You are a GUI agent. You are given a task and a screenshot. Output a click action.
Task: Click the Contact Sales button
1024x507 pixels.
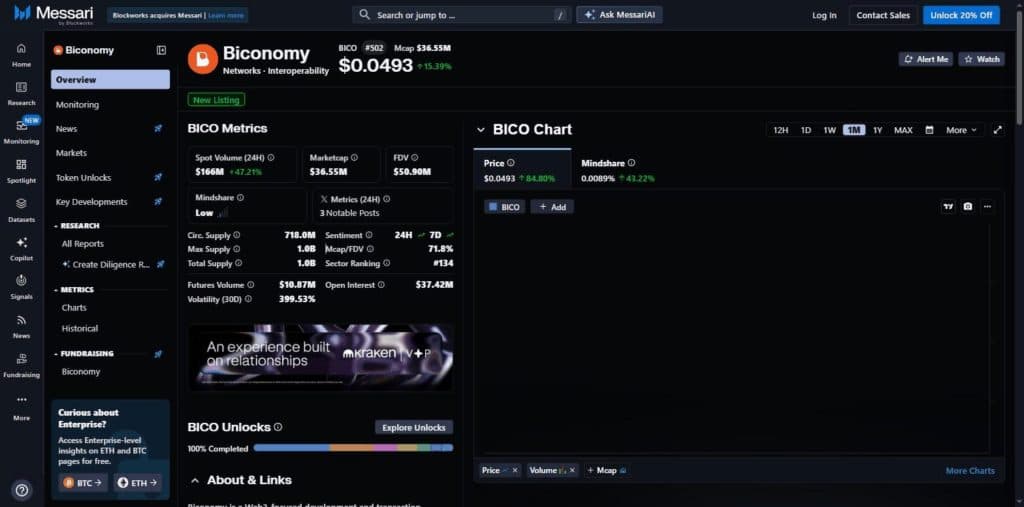pos(883,15)
